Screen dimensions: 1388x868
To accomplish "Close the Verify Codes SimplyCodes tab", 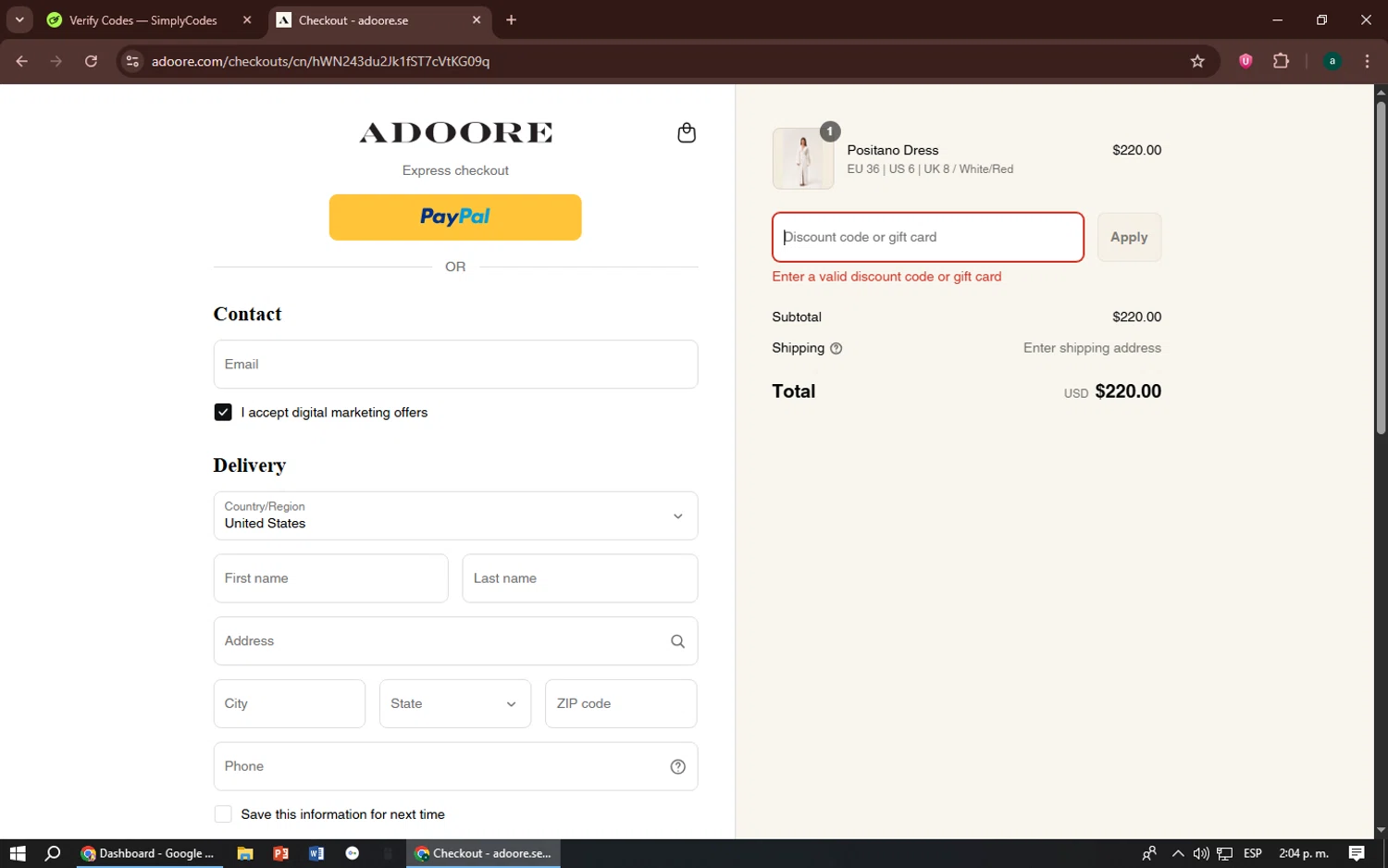I will 247,20.
